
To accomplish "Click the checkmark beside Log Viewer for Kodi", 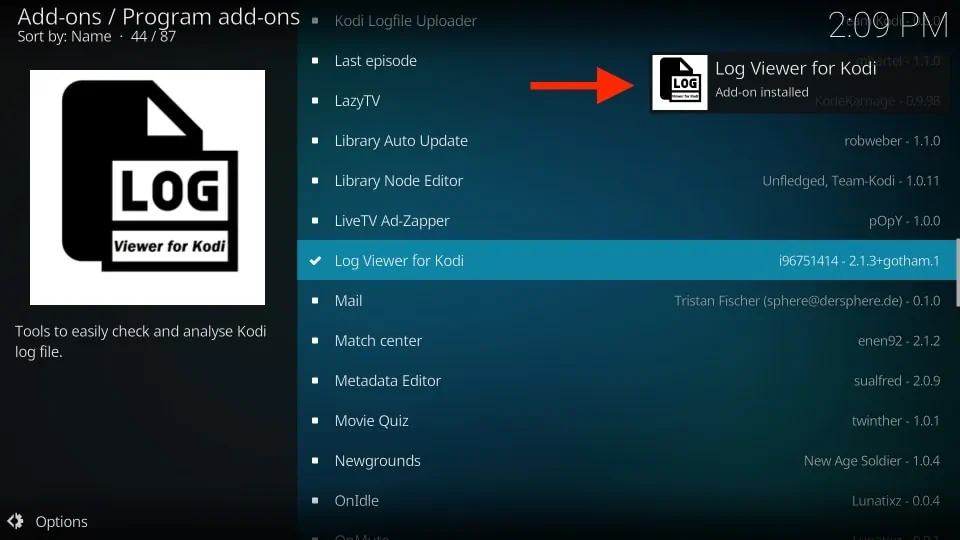I will [x=315, y=261].
